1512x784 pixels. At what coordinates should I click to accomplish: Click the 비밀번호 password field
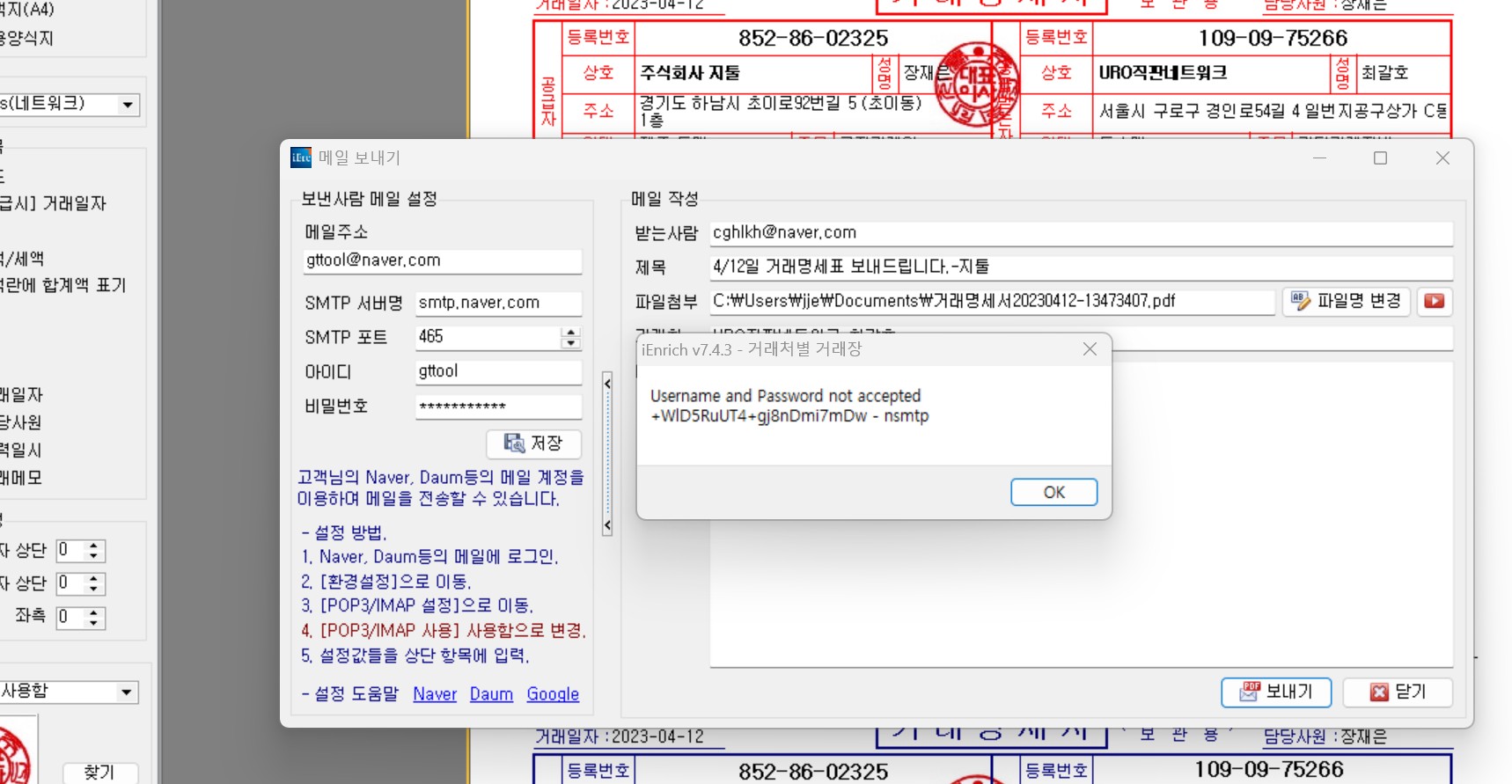(497, 407)
